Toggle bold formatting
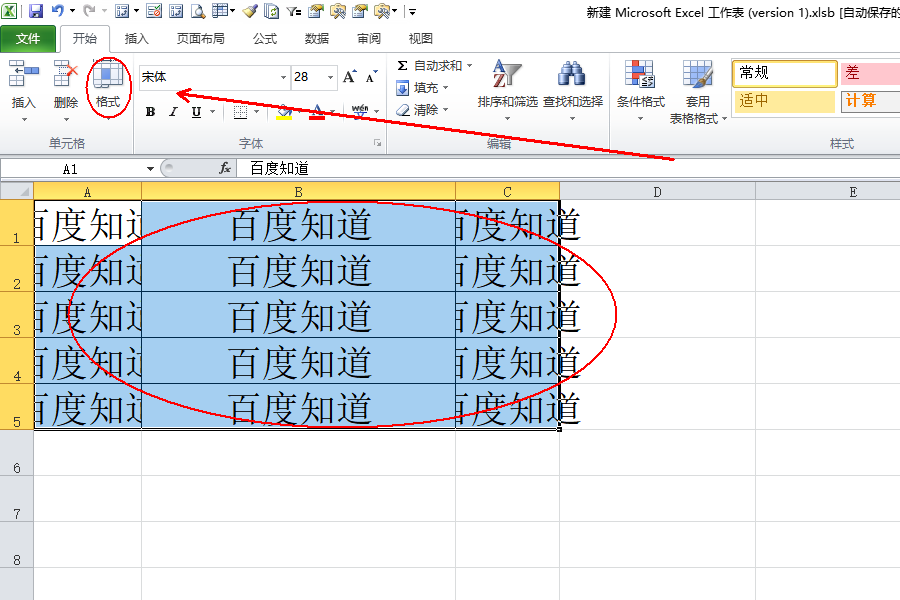 150,112
